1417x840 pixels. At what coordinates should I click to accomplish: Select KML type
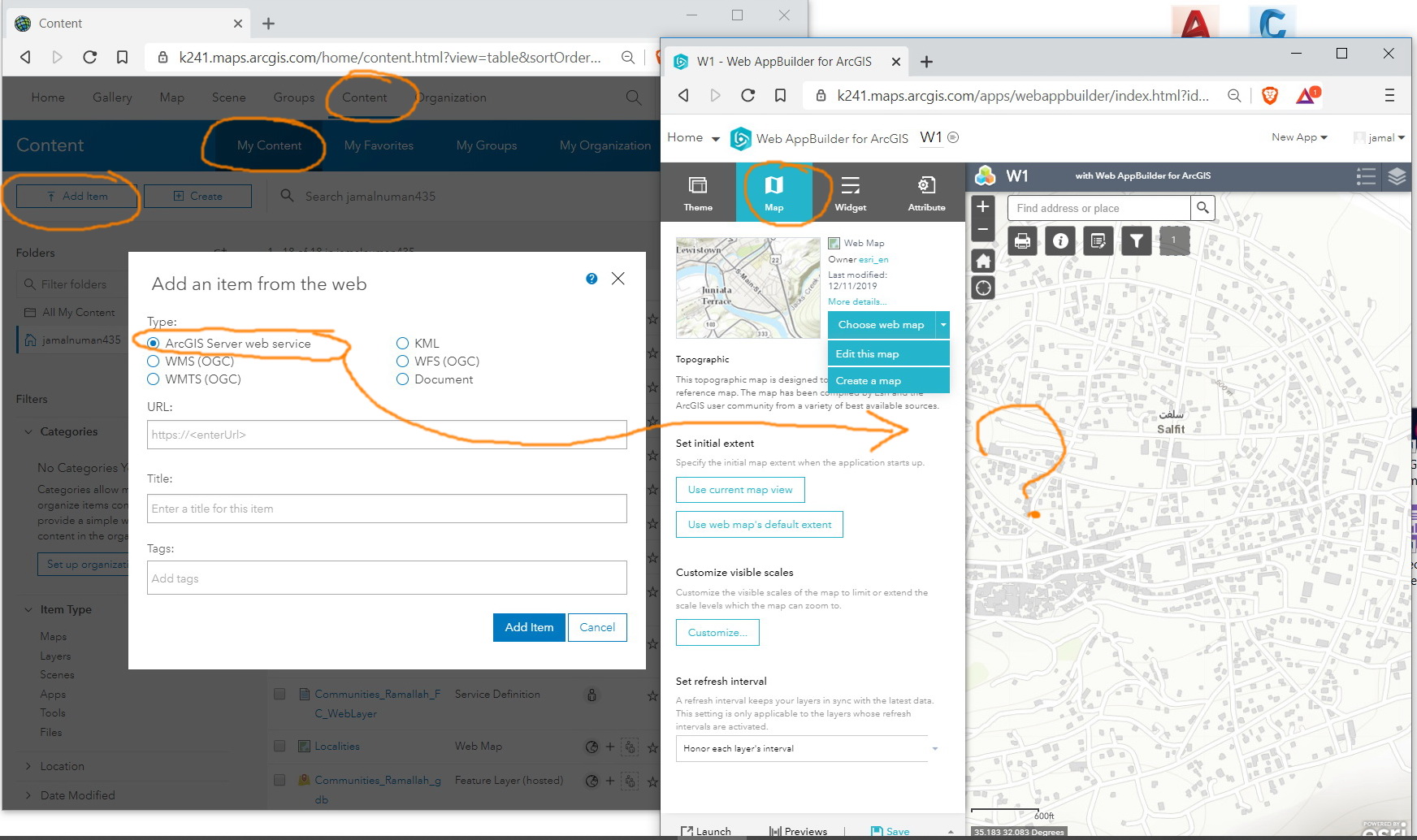point(402,344)
